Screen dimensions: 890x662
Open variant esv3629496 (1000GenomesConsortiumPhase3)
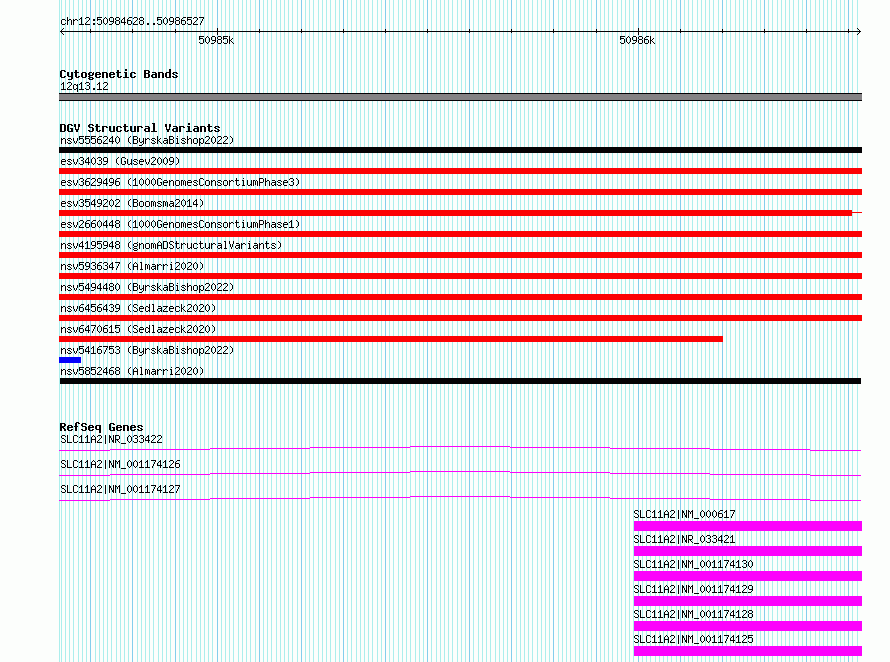(x=180, y=182)
